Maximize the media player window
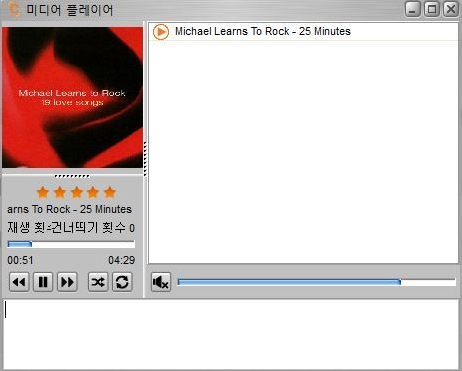 pyautogui.click(x=432, y=9)
